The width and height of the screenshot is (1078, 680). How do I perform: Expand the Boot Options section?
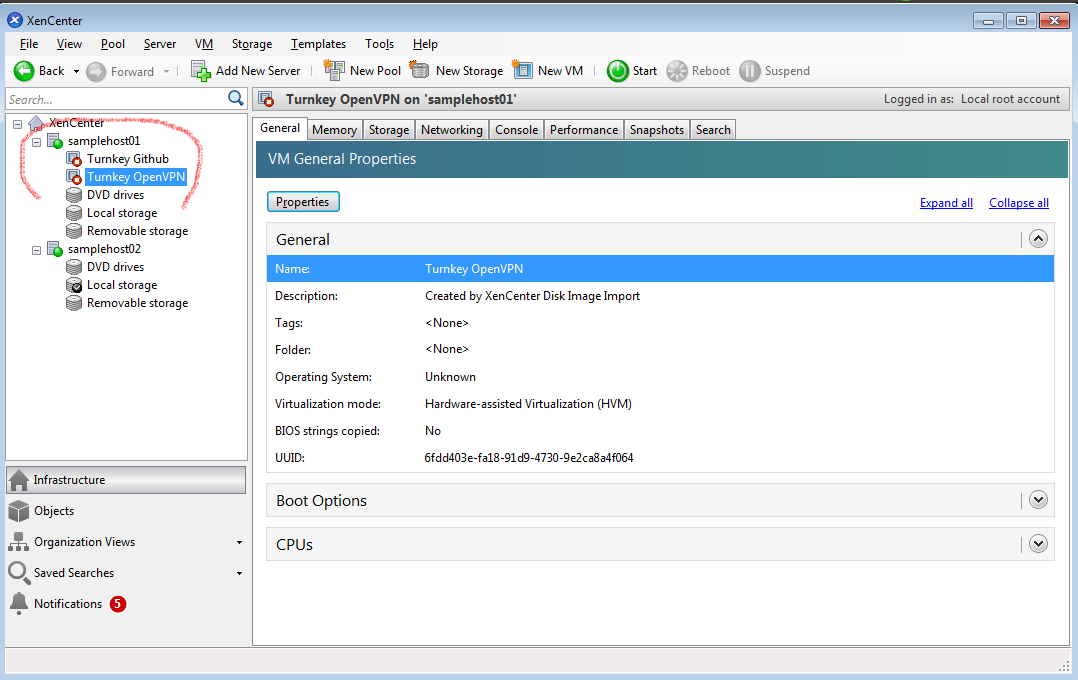1038,500
